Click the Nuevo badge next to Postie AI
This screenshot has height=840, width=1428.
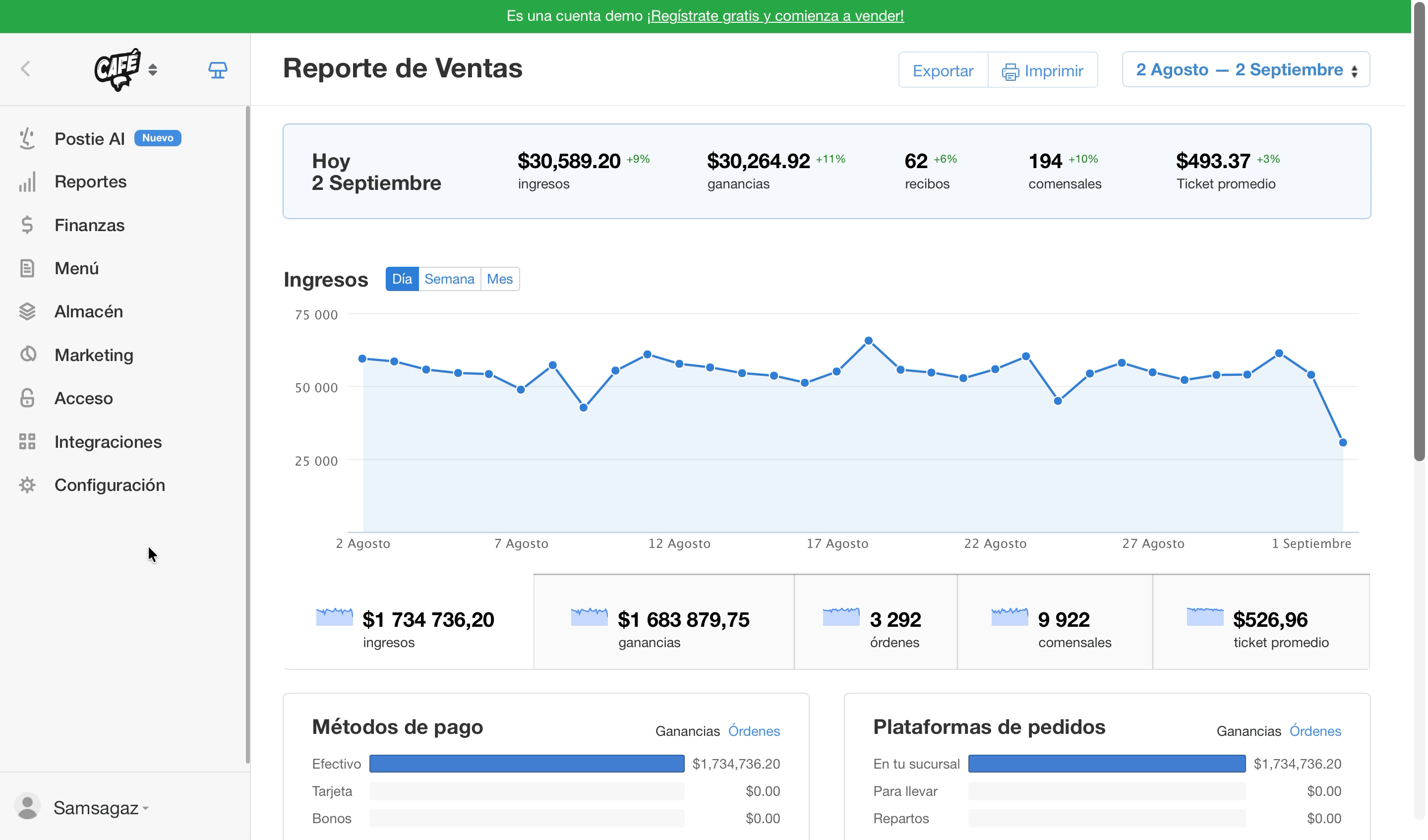158,138
